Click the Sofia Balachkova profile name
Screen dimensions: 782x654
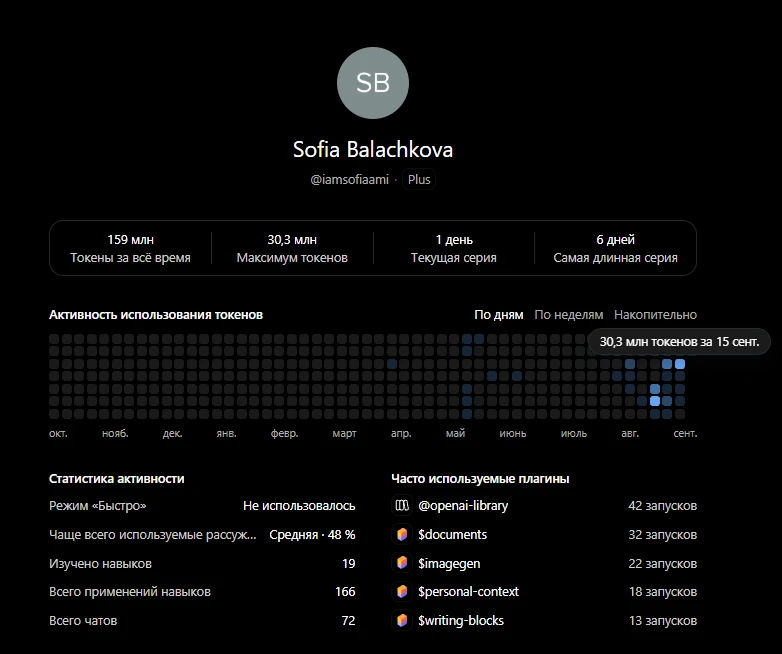tap(373, 150)
